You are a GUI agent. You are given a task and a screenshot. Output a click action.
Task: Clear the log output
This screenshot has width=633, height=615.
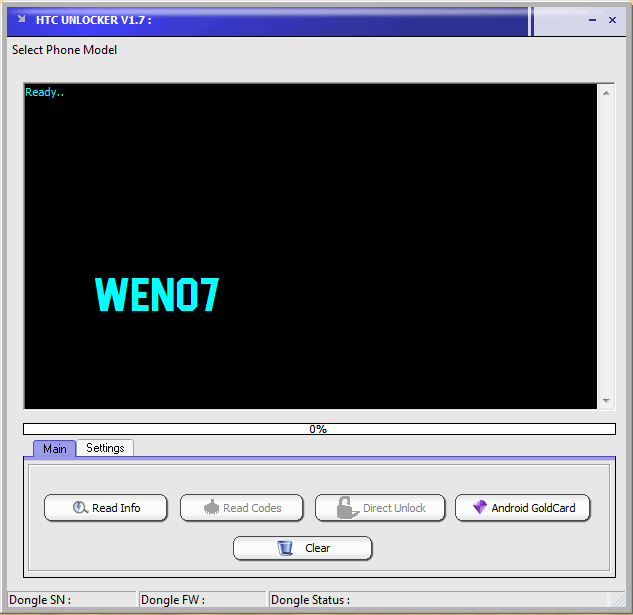pos(302,548)
